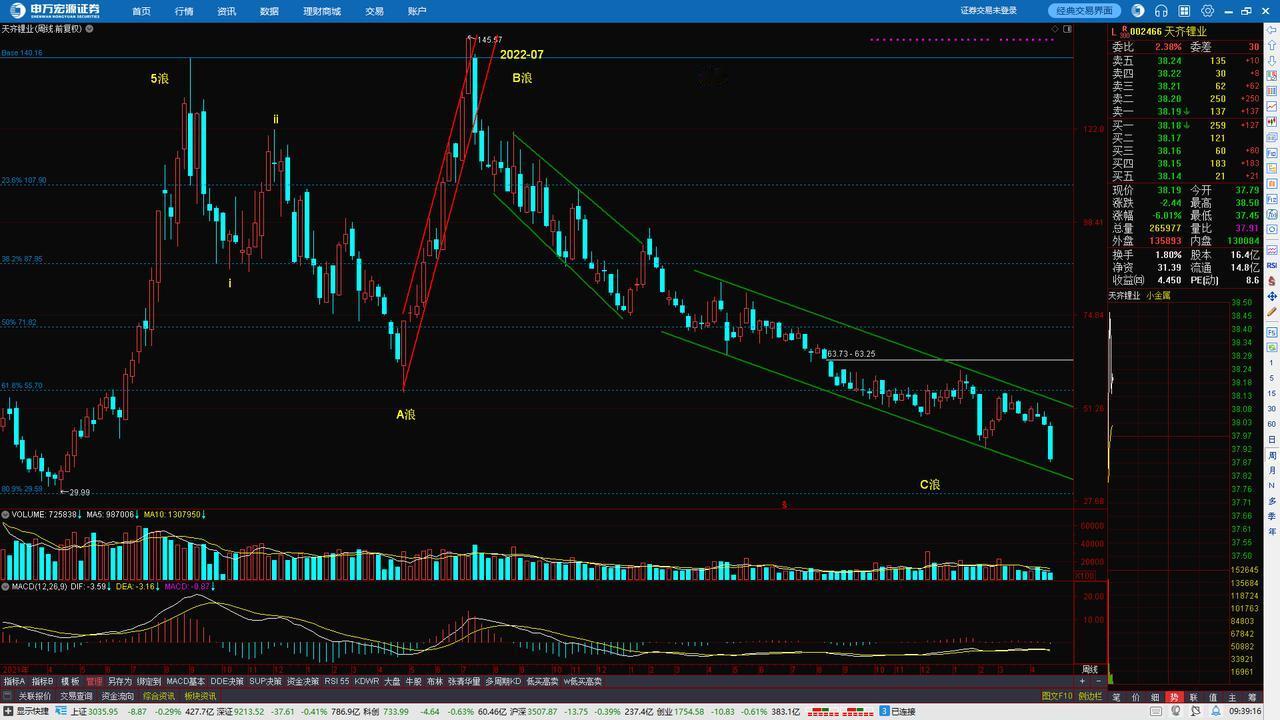Click the 关联报价 button
The image size is (1280, 720).
(35, 696)
